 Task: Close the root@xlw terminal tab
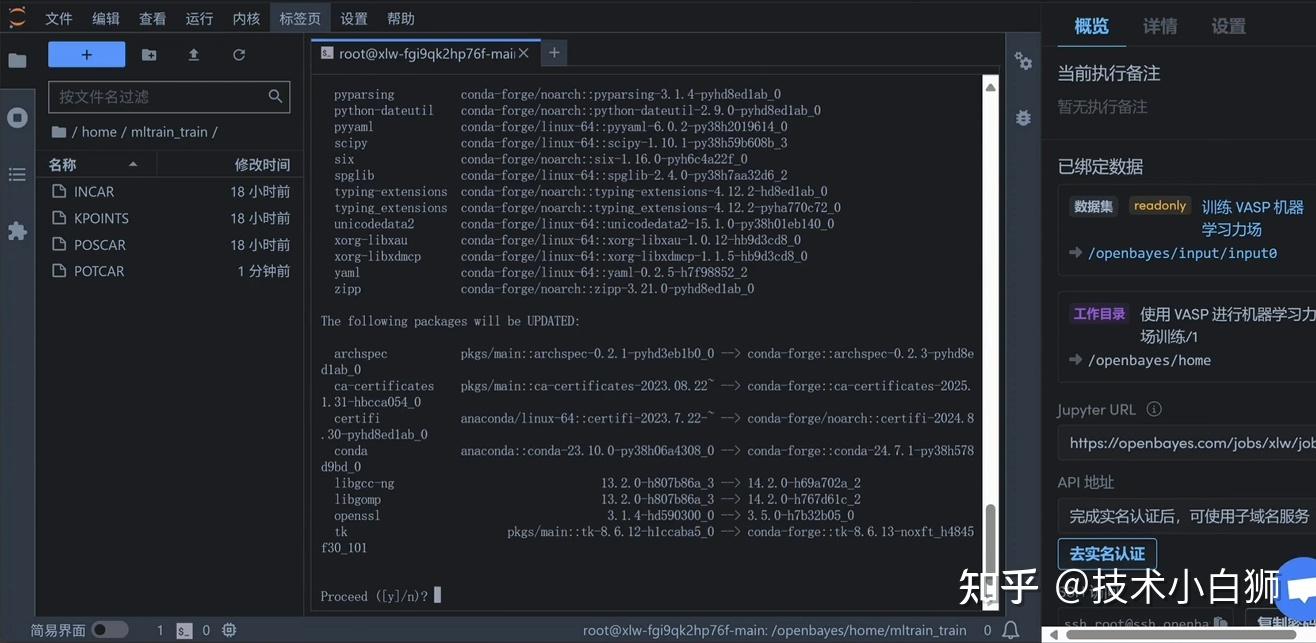point(524,53)
